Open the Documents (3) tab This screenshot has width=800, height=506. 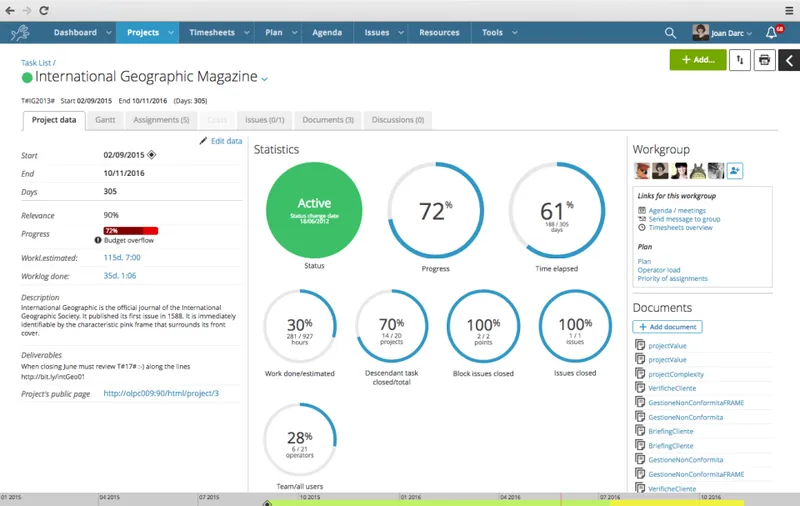click(328, 120)
